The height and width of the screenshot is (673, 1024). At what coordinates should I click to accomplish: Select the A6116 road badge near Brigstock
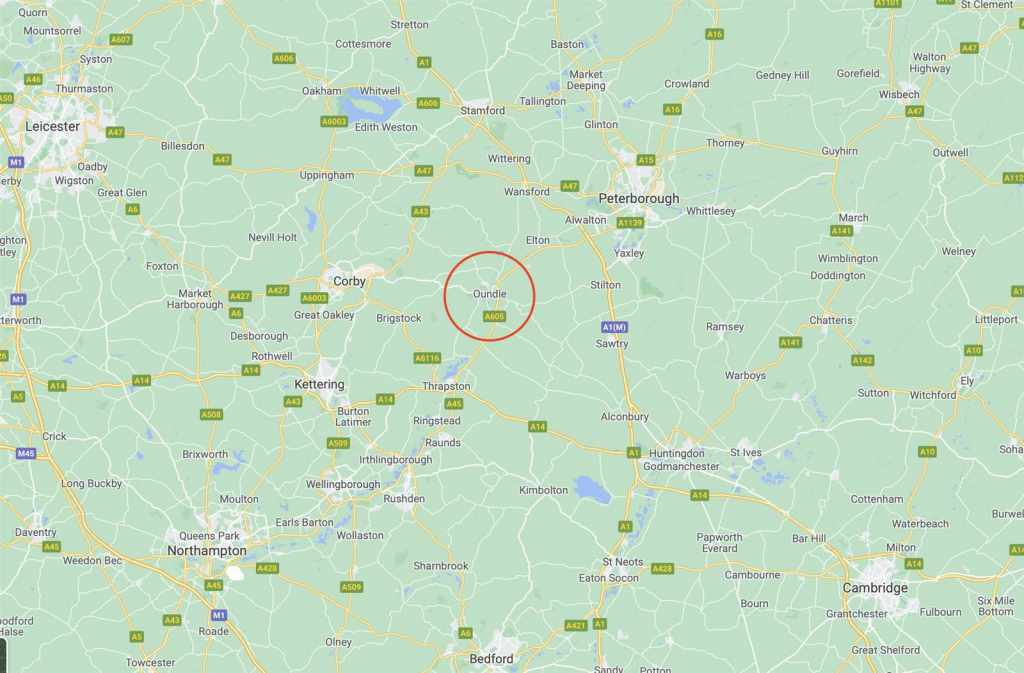[x=428, y=358]
